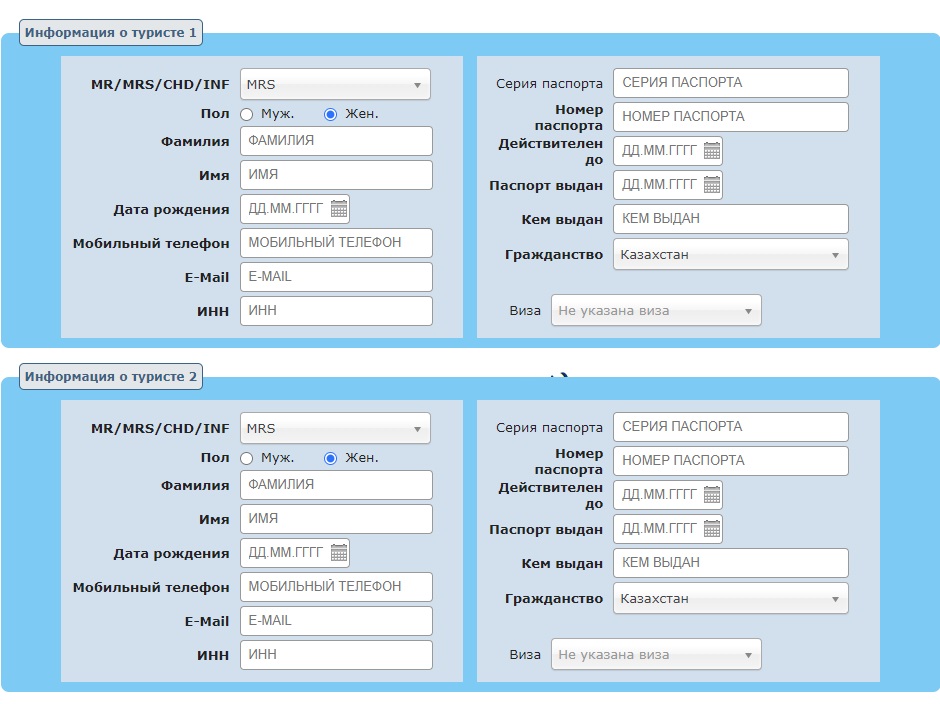Click E-Mail input for tourist 2
The height and width of the screenshot is (704, 940).
(336, 621)
